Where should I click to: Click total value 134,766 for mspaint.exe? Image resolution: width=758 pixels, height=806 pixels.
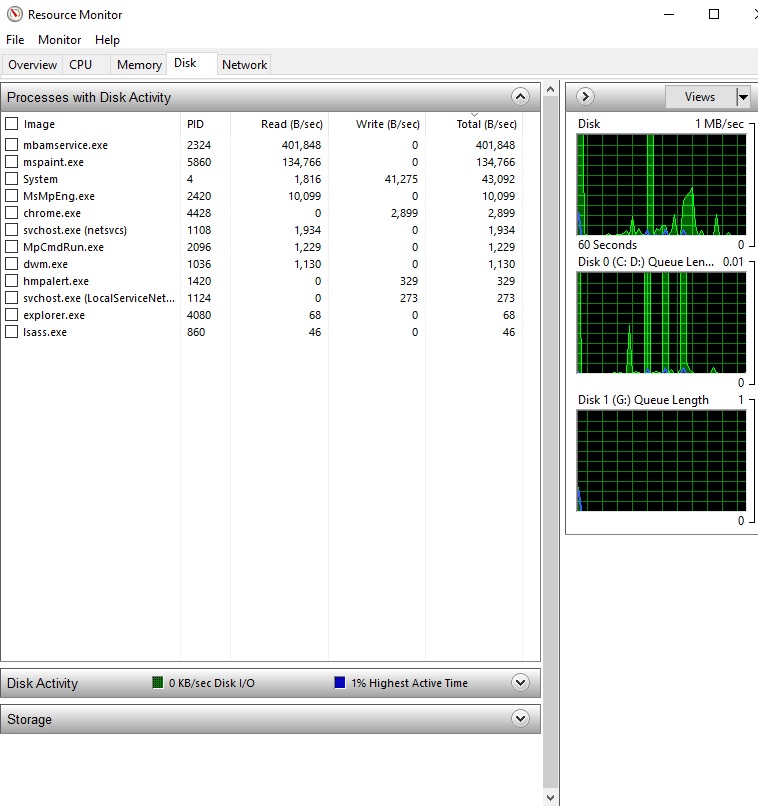click(x=495, y=162)
